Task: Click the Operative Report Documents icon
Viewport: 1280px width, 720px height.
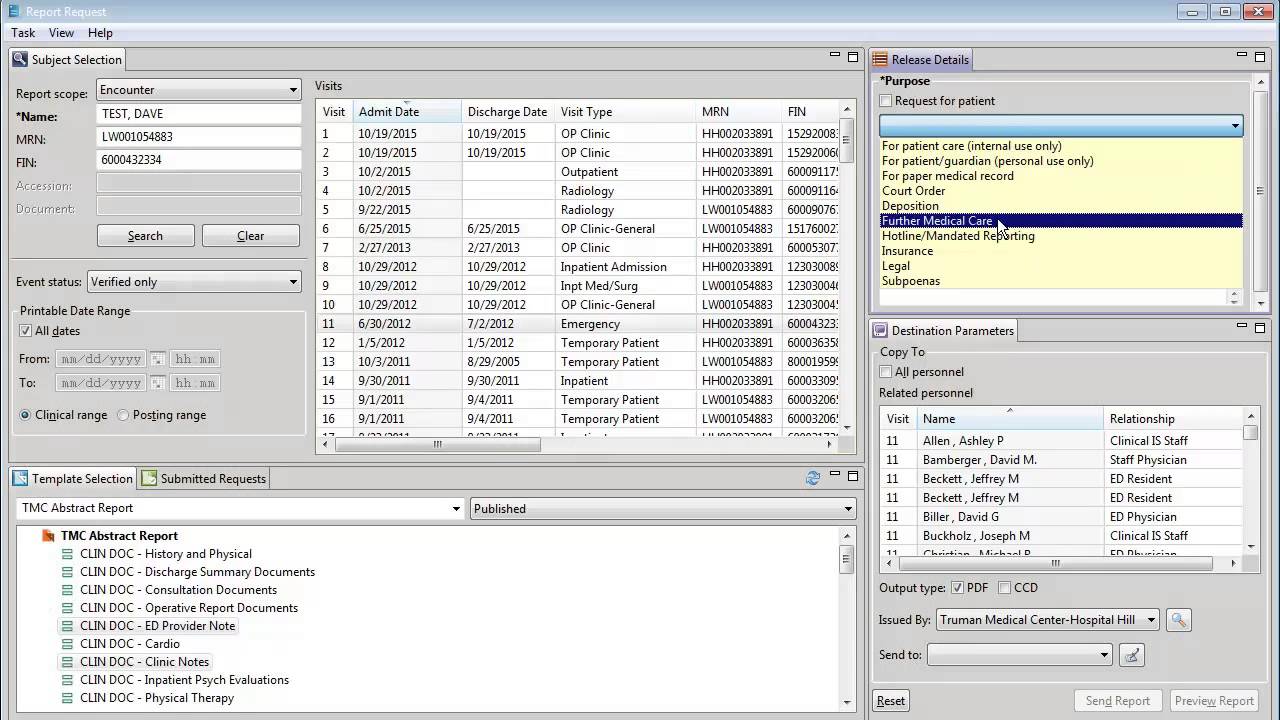Action: (67, 608)
